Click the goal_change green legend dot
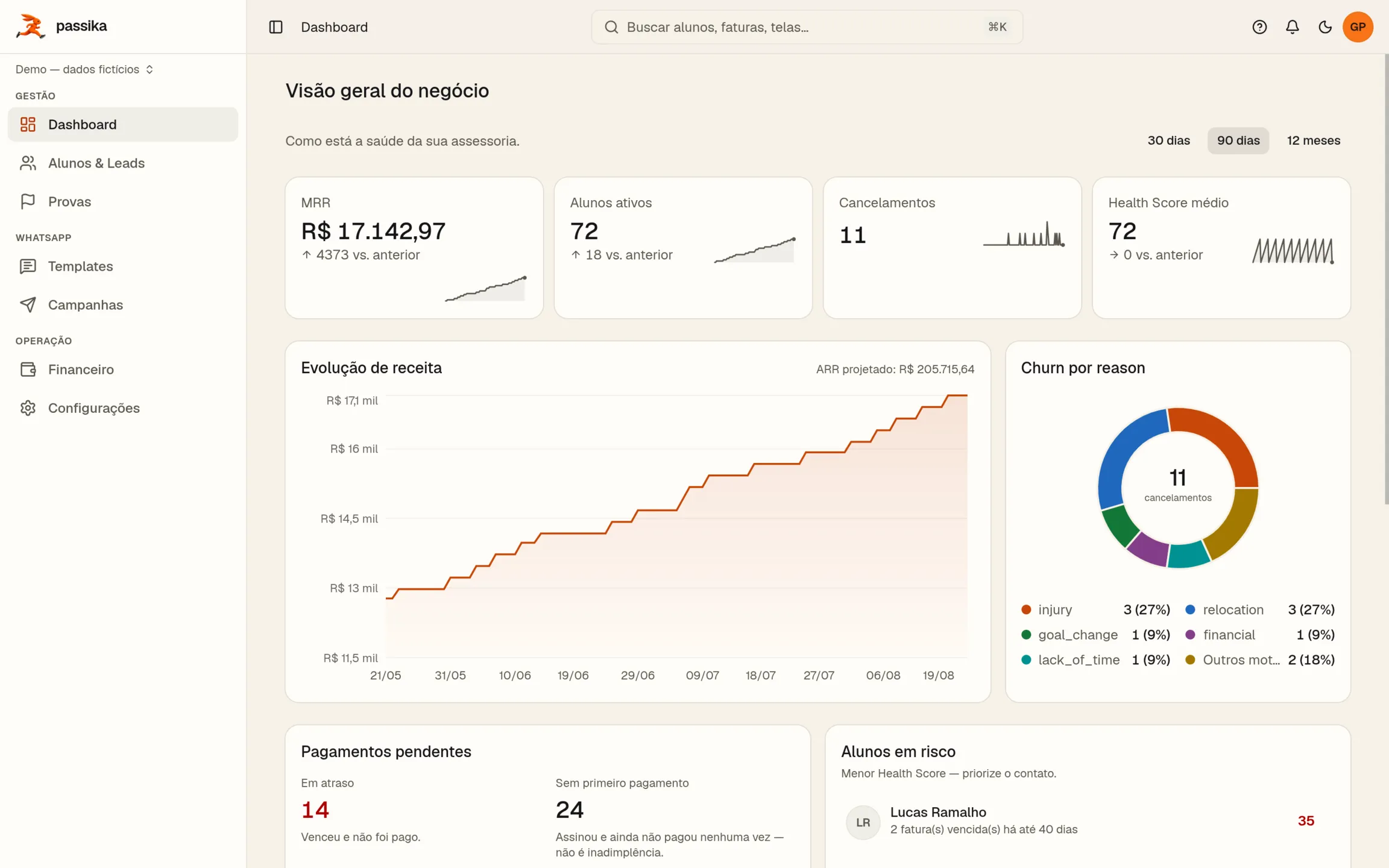The image size is (1389, 868). [x=1026, y=635]
